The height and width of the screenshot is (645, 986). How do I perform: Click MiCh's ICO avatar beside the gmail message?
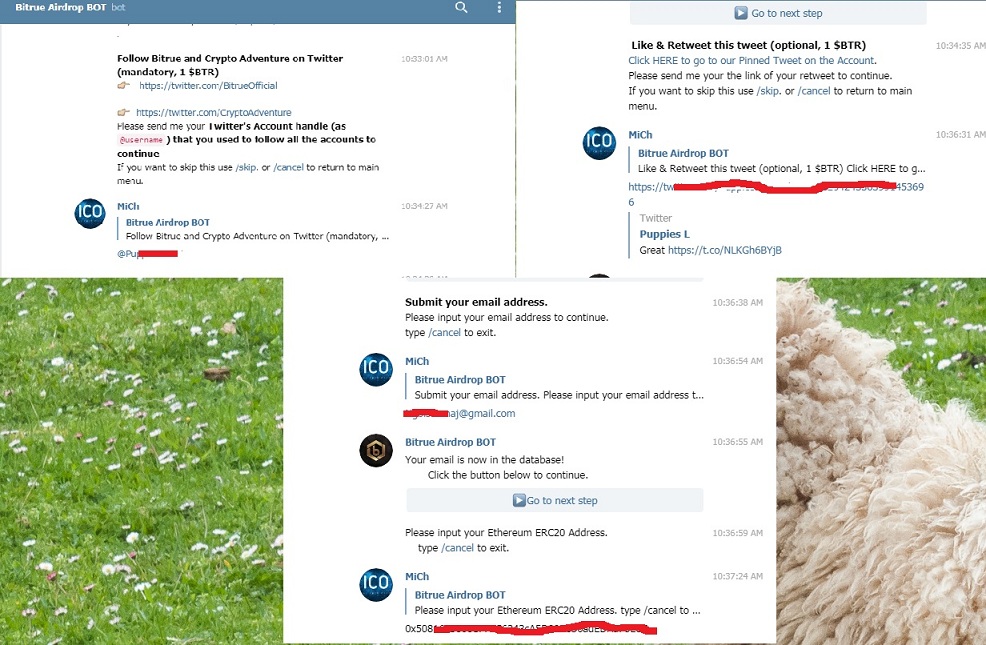coord(376,369)
